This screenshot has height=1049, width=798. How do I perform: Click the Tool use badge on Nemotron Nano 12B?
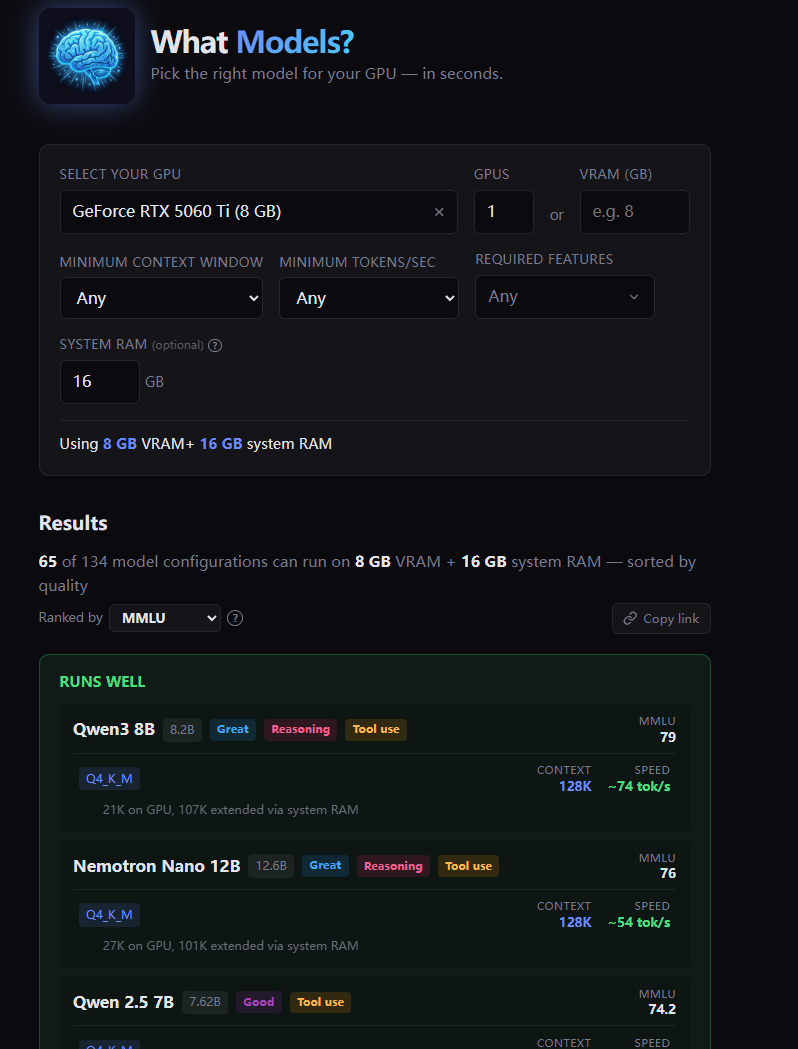[x=468, y=866]
